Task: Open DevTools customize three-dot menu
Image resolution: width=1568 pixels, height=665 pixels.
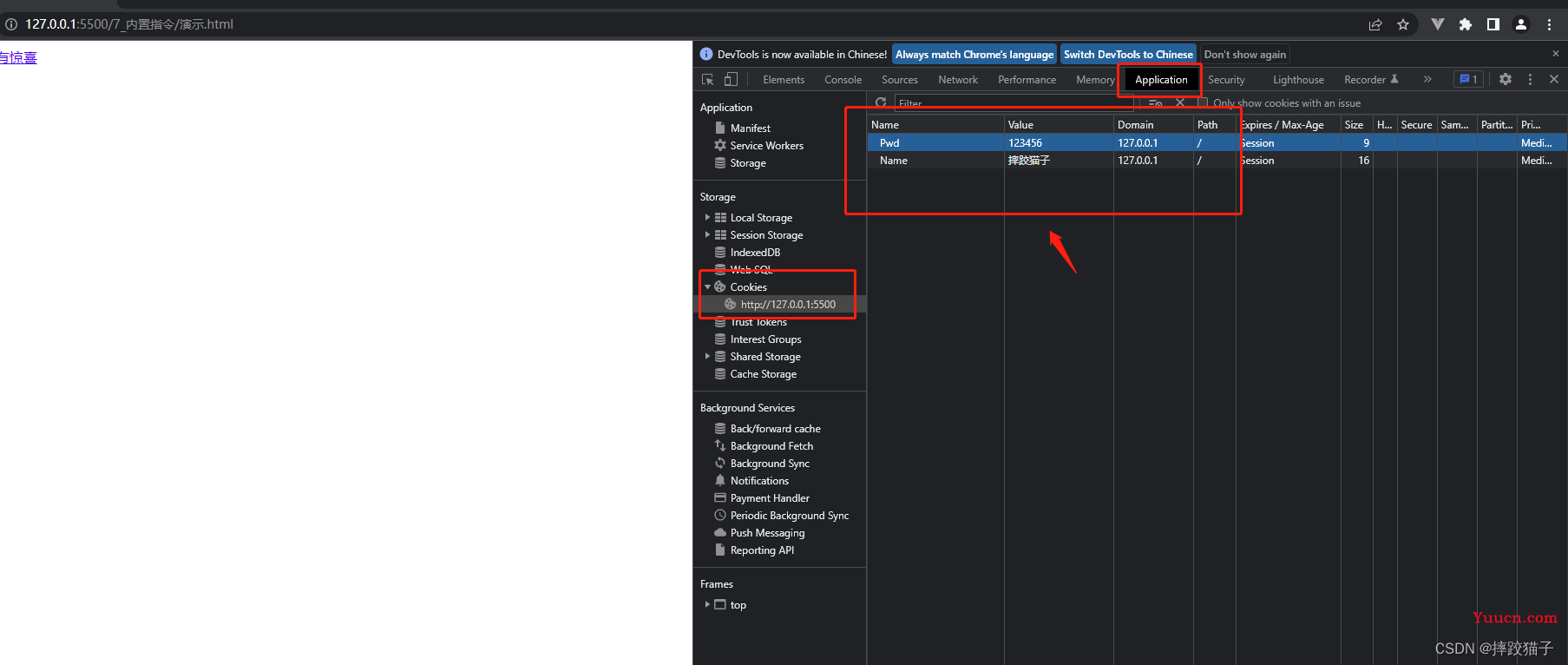Action: (x=1530, y=79)
